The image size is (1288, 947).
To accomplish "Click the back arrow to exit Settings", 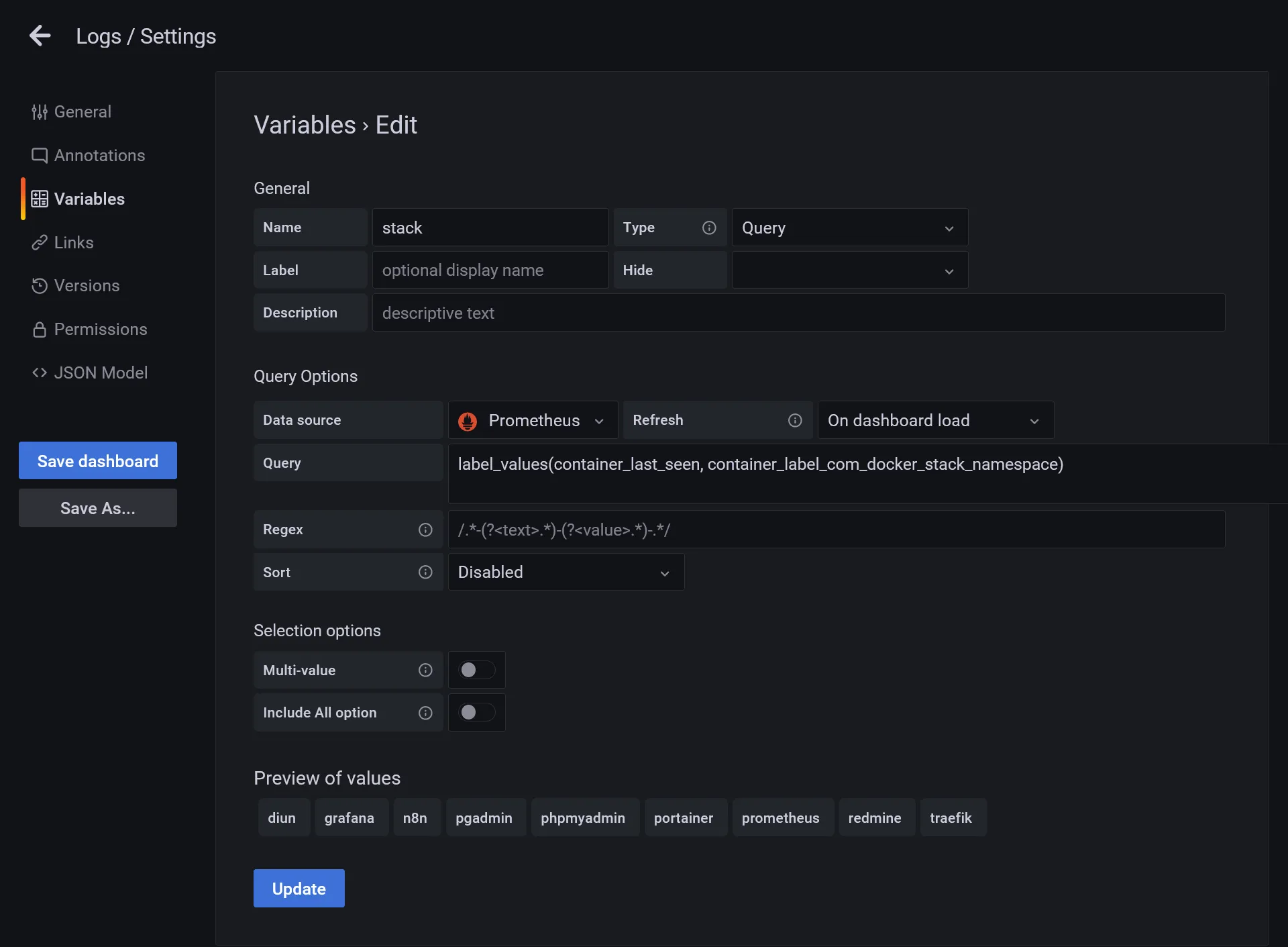I will click(40, 36).
